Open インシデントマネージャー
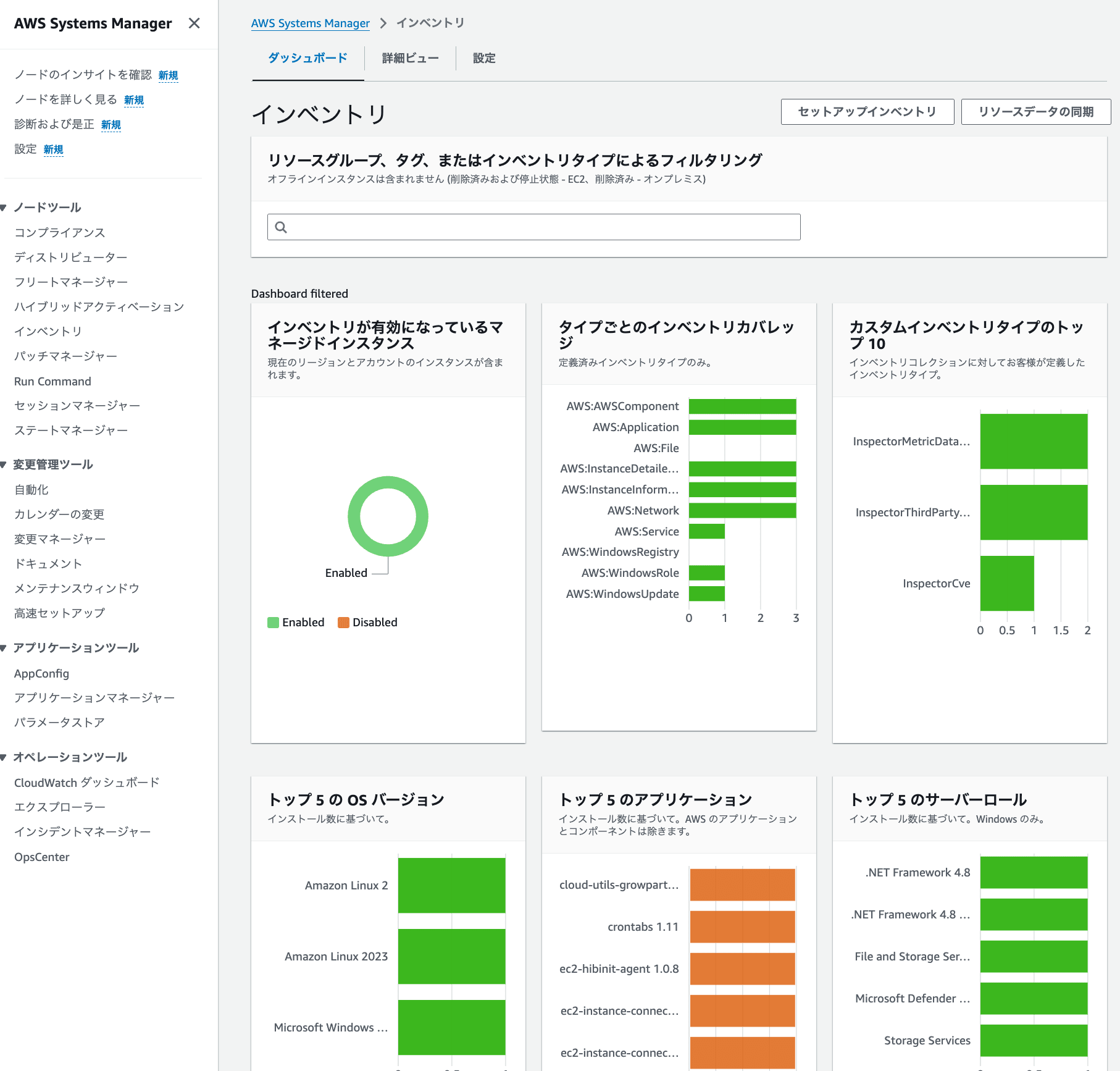This screenshot has height=1071, width=1120. (83, 831)
